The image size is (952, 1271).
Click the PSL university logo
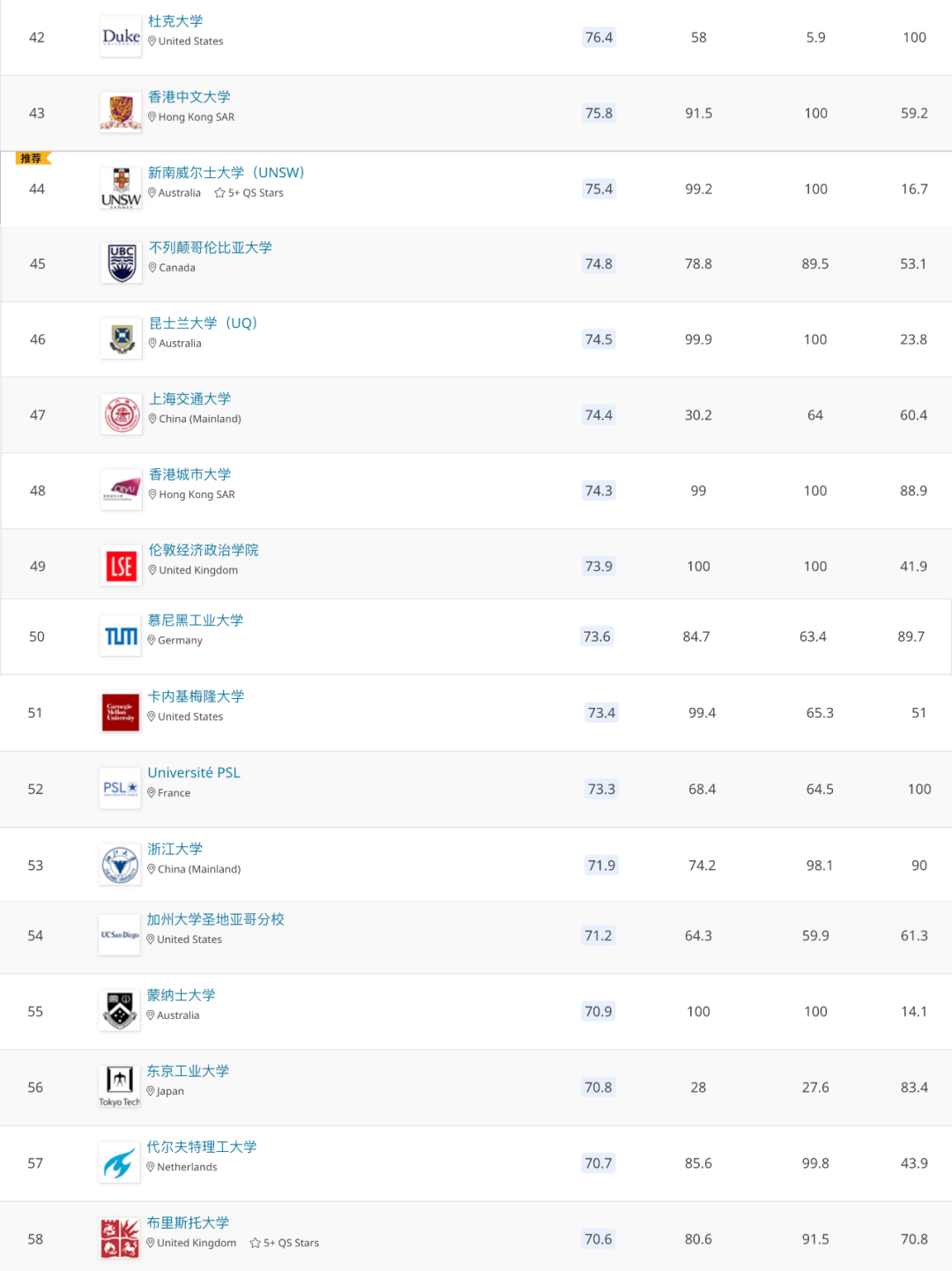coord(121,789)
